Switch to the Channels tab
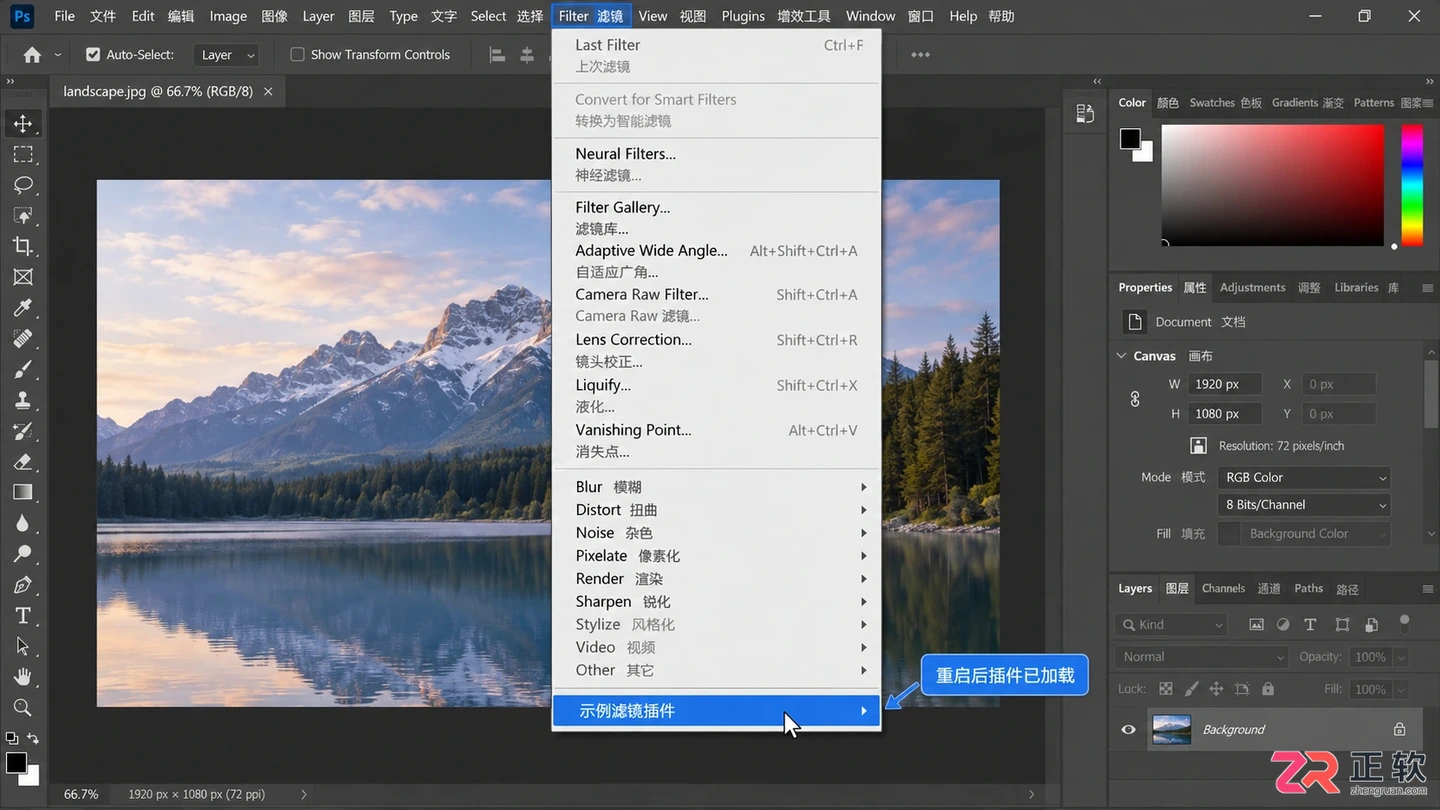The image size is (1440, 810). pyautogui.click(x=1223, y=589)
